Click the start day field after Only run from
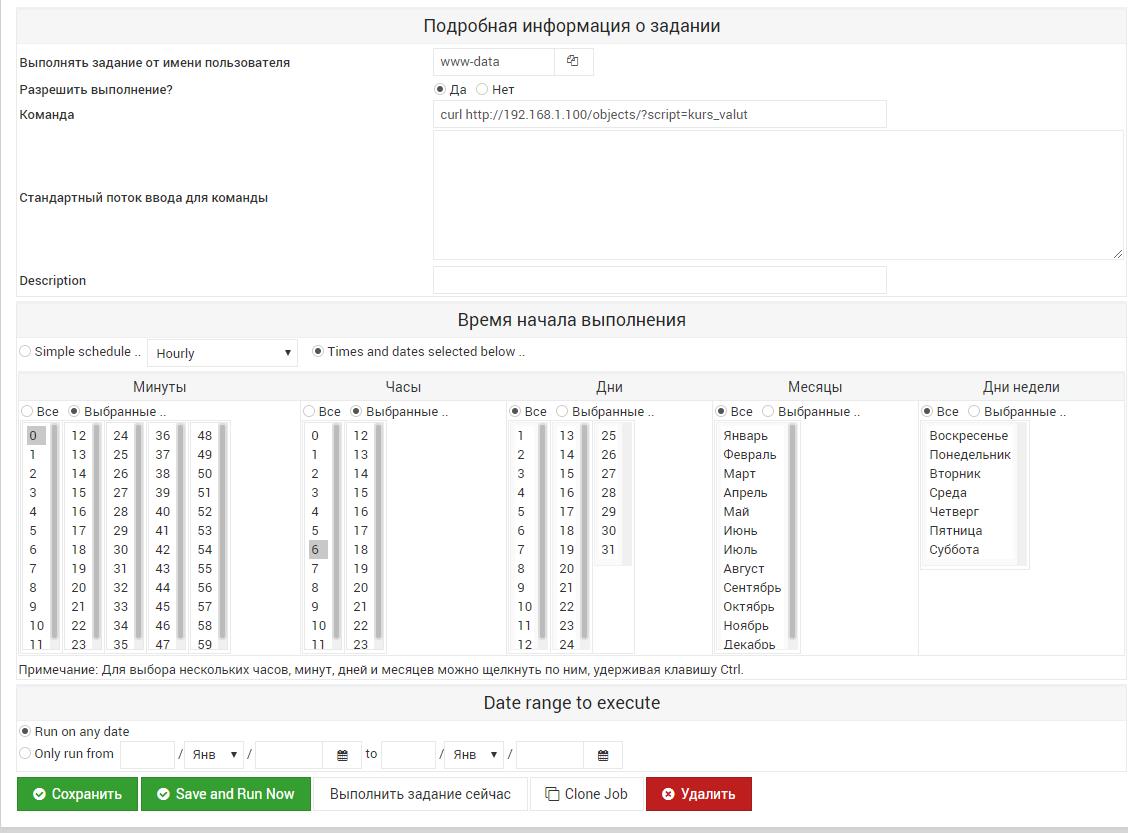This screenshot has width=1128, height=833. [147, 755]
